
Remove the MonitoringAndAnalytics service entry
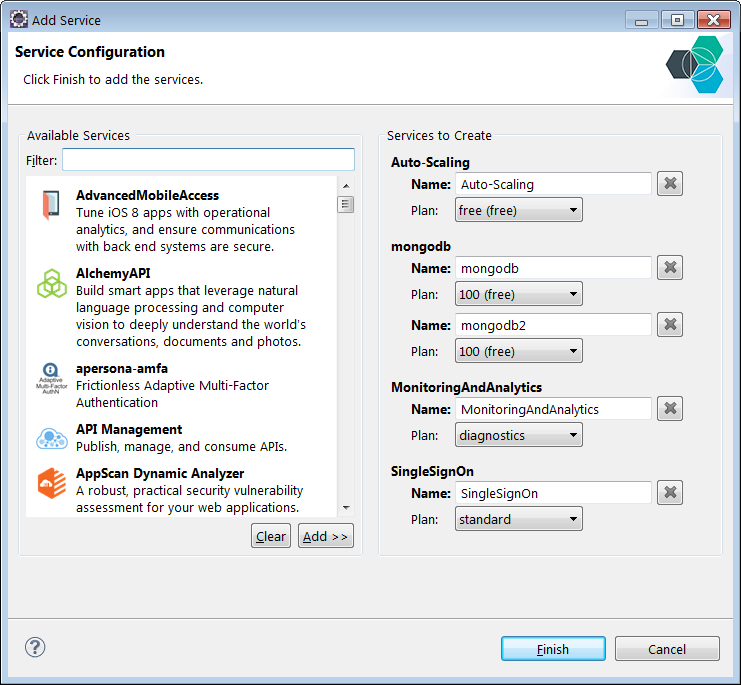(670, 408)
